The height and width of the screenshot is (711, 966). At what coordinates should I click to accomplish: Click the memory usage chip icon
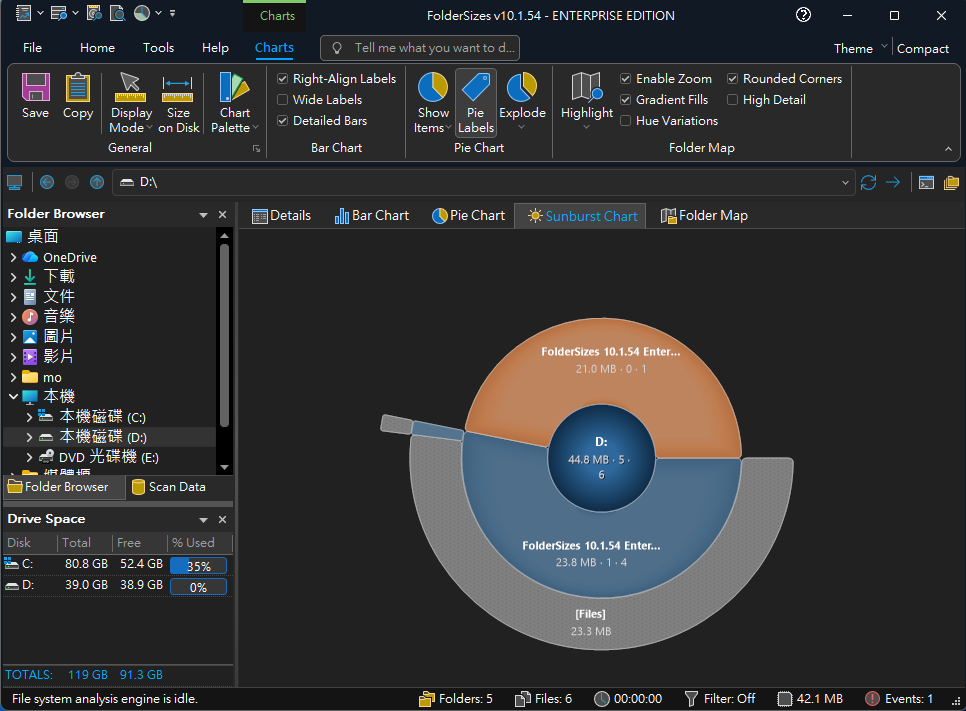[784, 699]
